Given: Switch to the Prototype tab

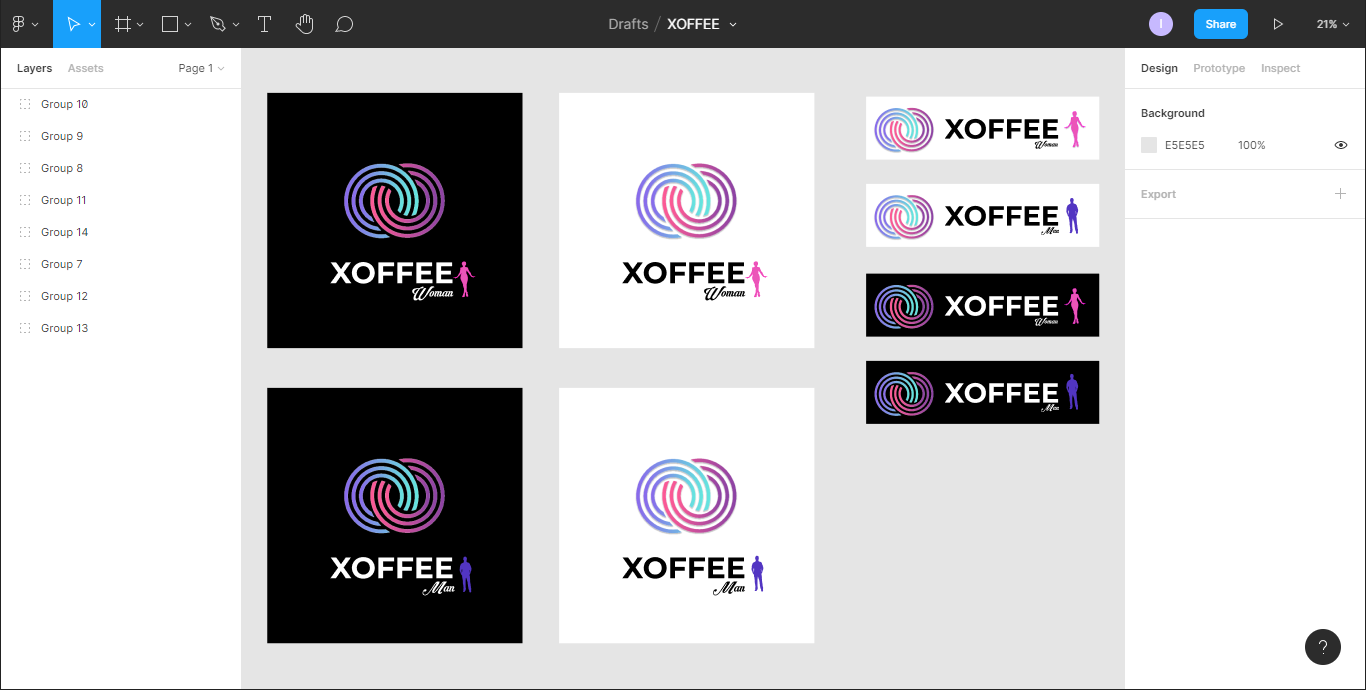Looking at the screenshot, I should pos(1219,68).
